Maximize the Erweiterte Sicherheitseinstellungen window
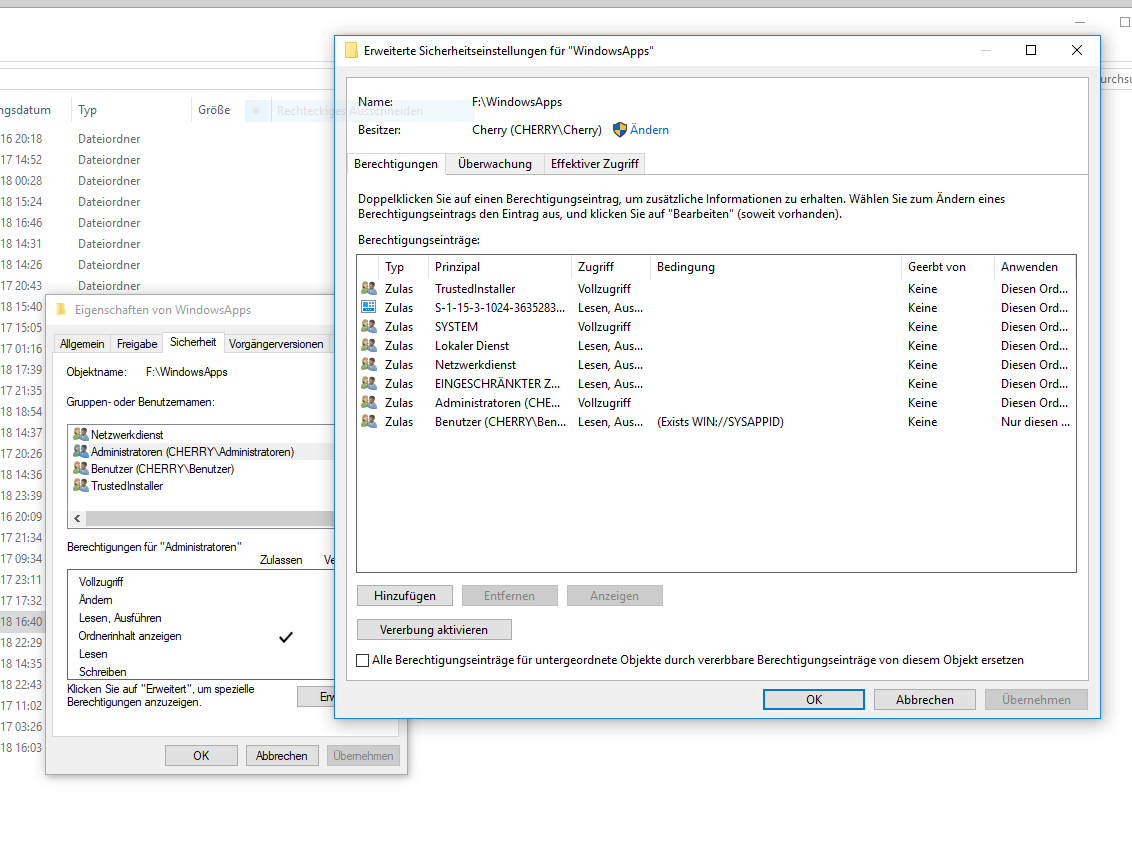 (1031, 50)
